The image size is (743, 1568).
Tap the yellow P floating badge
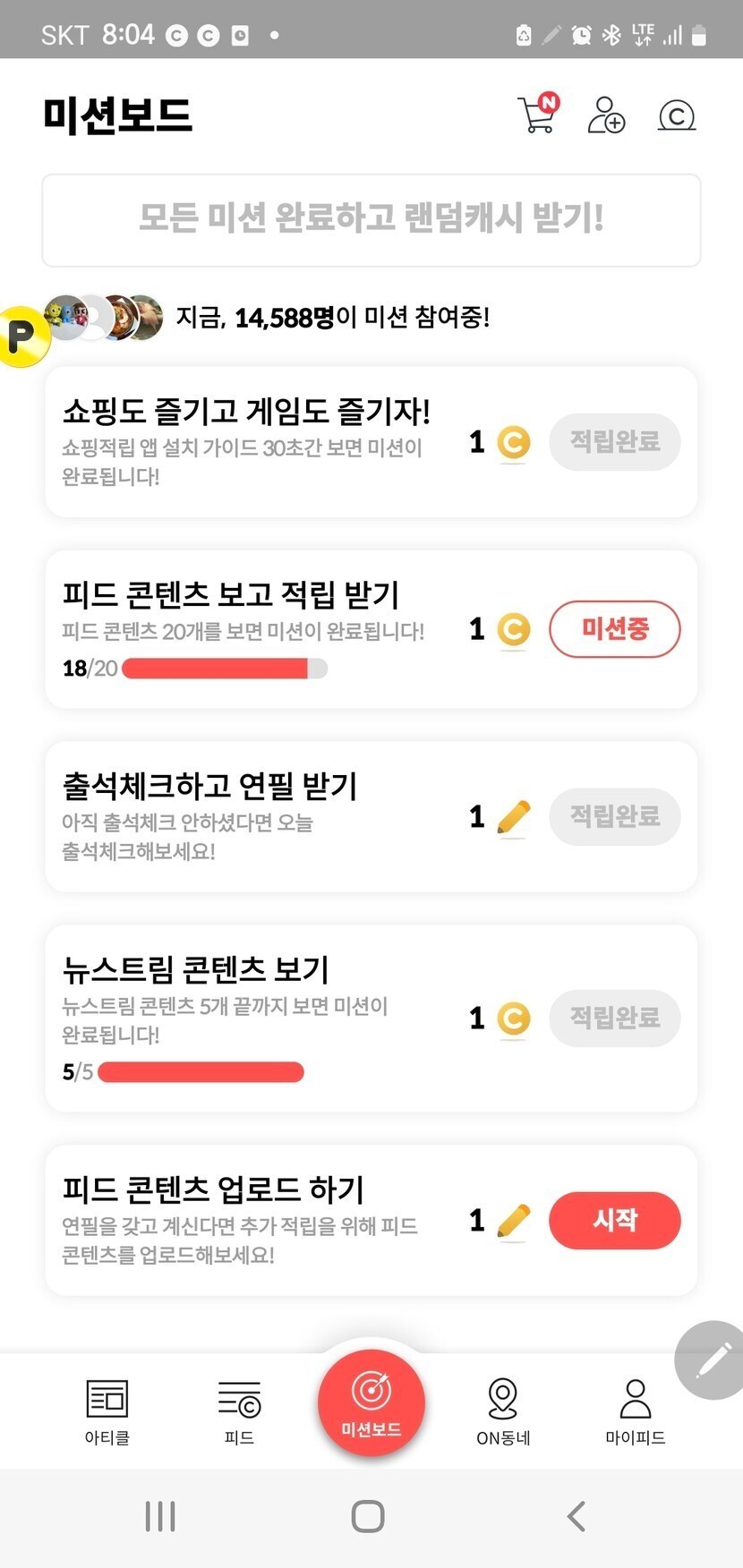pyautogui.click(x=21, y=336)
